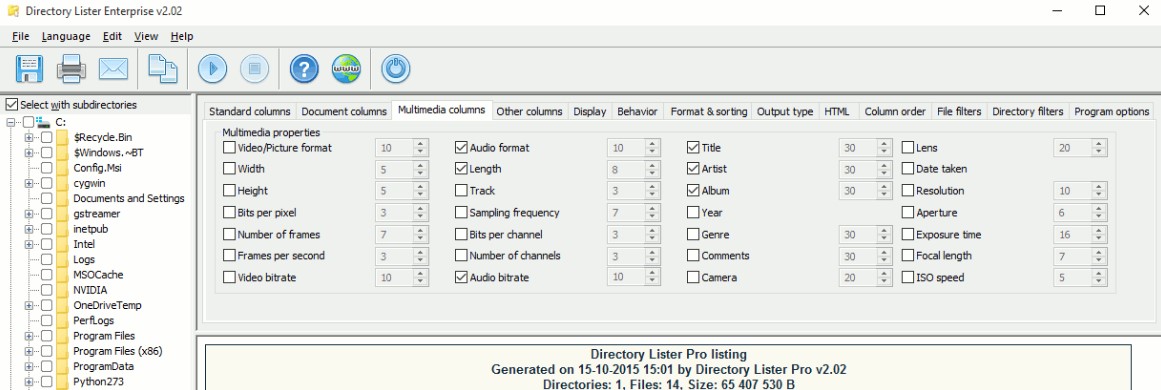Toggle the Artist checkbox
This screenshot has height=390, width=1161.
[693, 169]
